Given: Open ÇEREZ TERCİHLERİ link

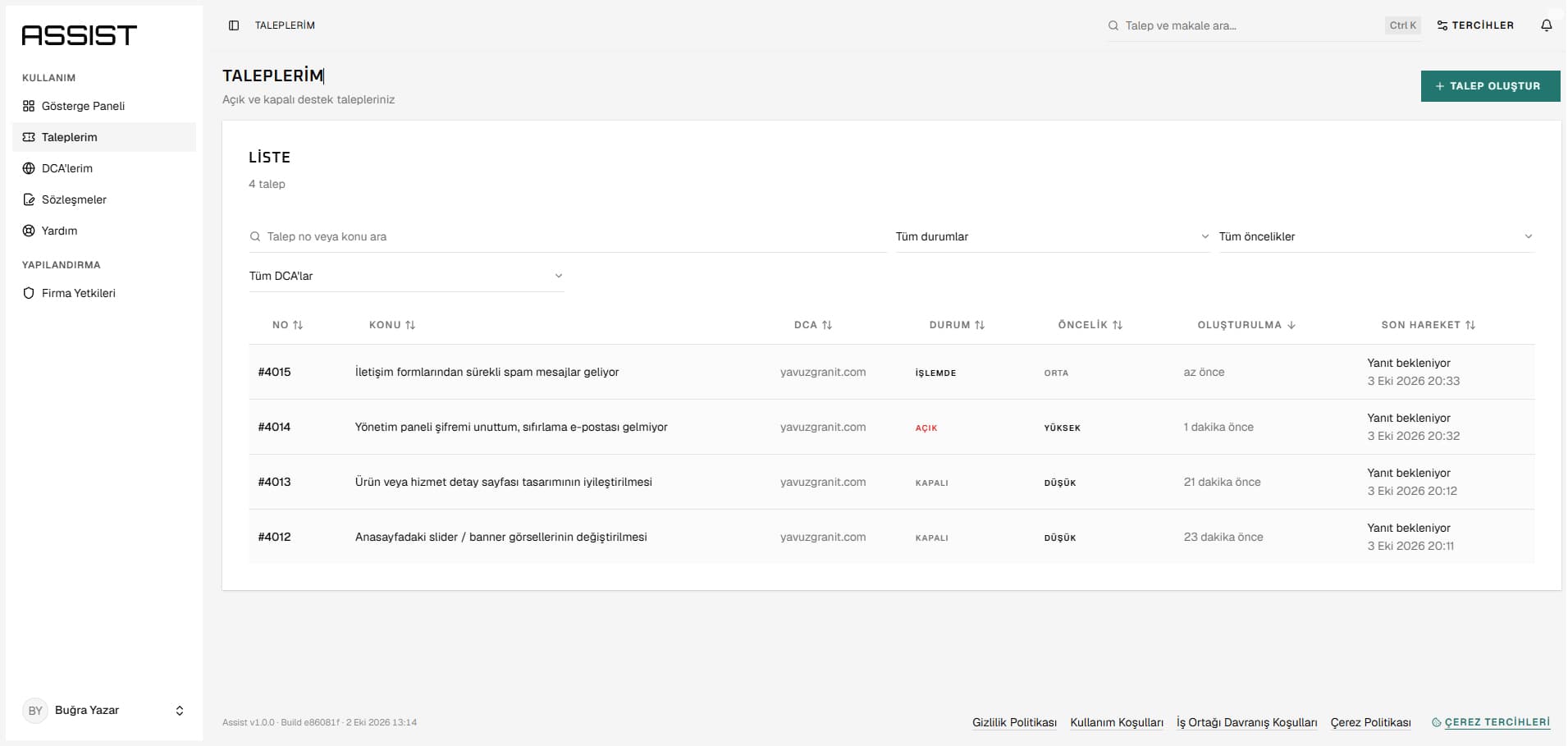Looking at the screenshot, I should tap(1491, 722).
